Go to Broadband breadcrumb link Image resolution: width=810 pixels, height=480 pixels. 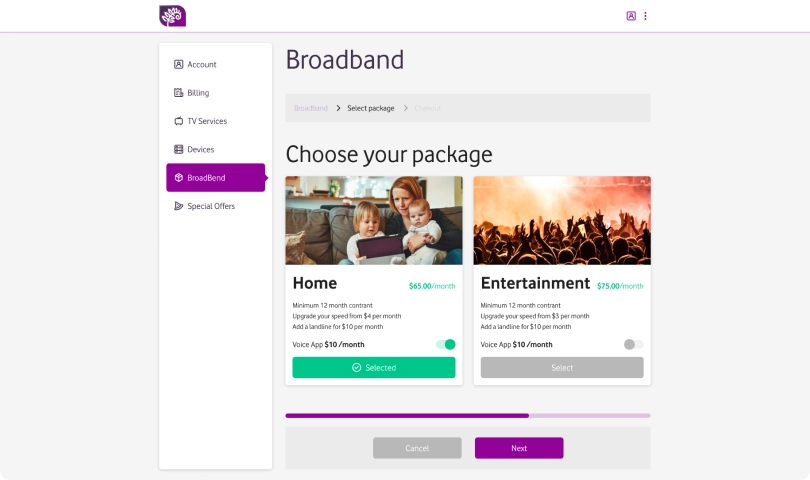311,108
